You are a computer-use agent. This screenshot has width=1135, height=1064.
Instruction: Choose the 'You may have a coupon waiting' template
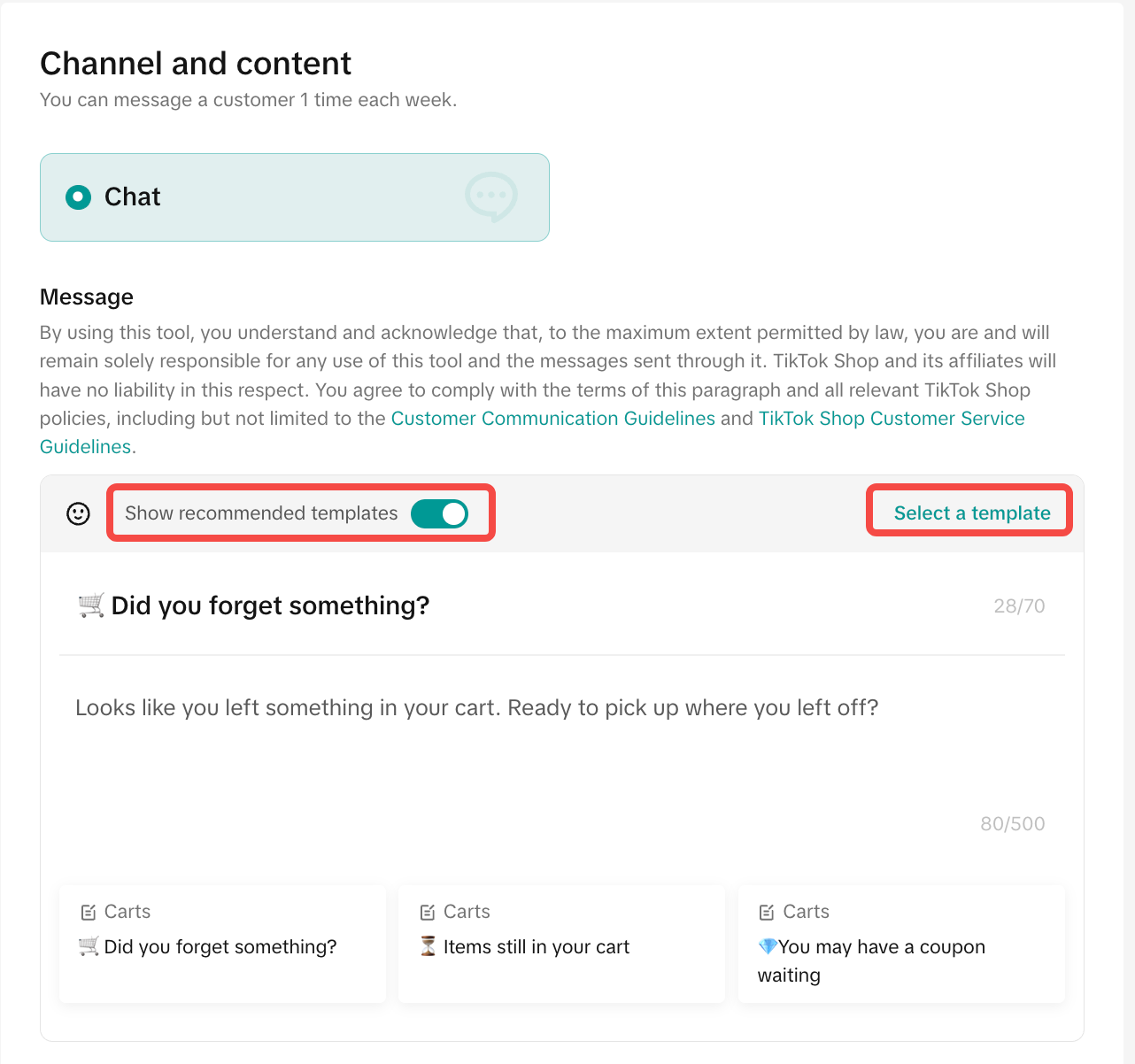pos(881,947)
